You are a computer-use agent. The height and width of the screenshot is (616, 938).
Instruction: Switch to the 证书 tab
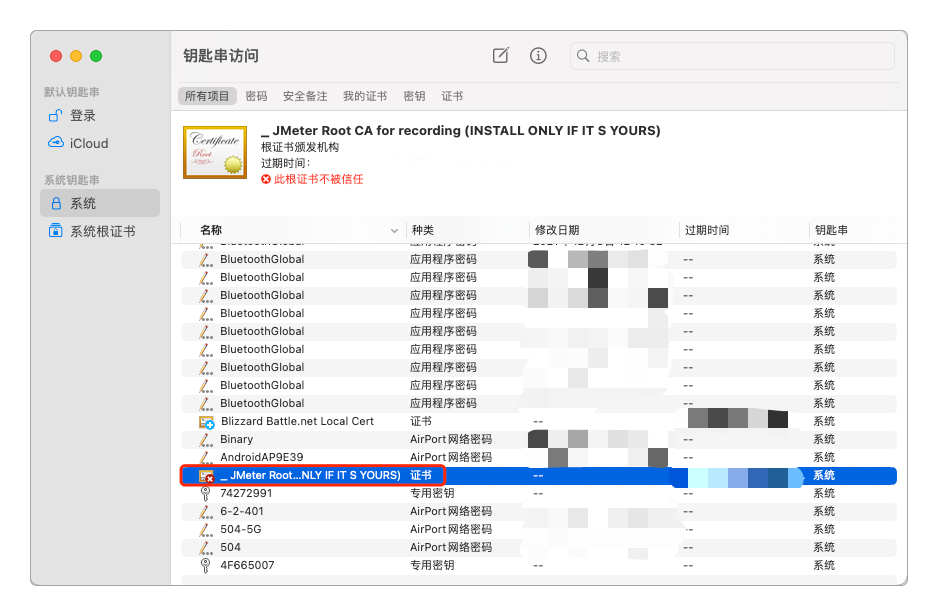tap(452, 96)
